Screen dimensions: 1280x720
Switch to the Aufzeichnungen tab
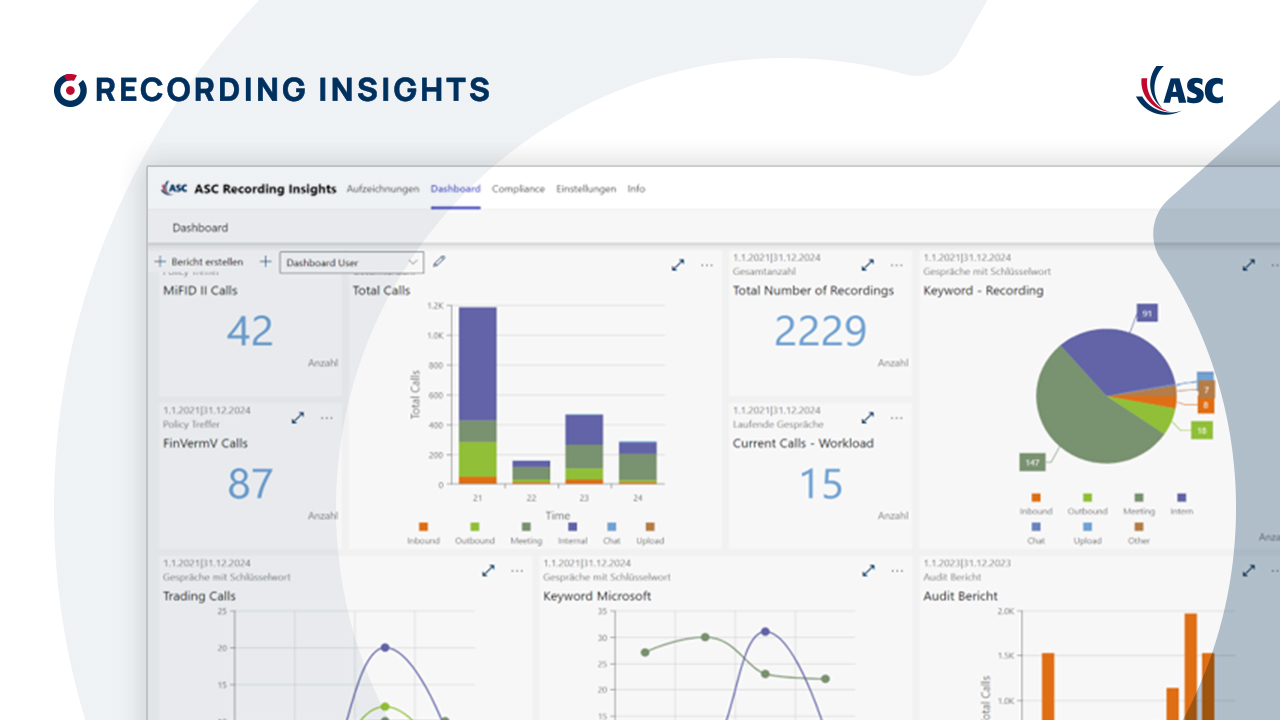point(382,189)
